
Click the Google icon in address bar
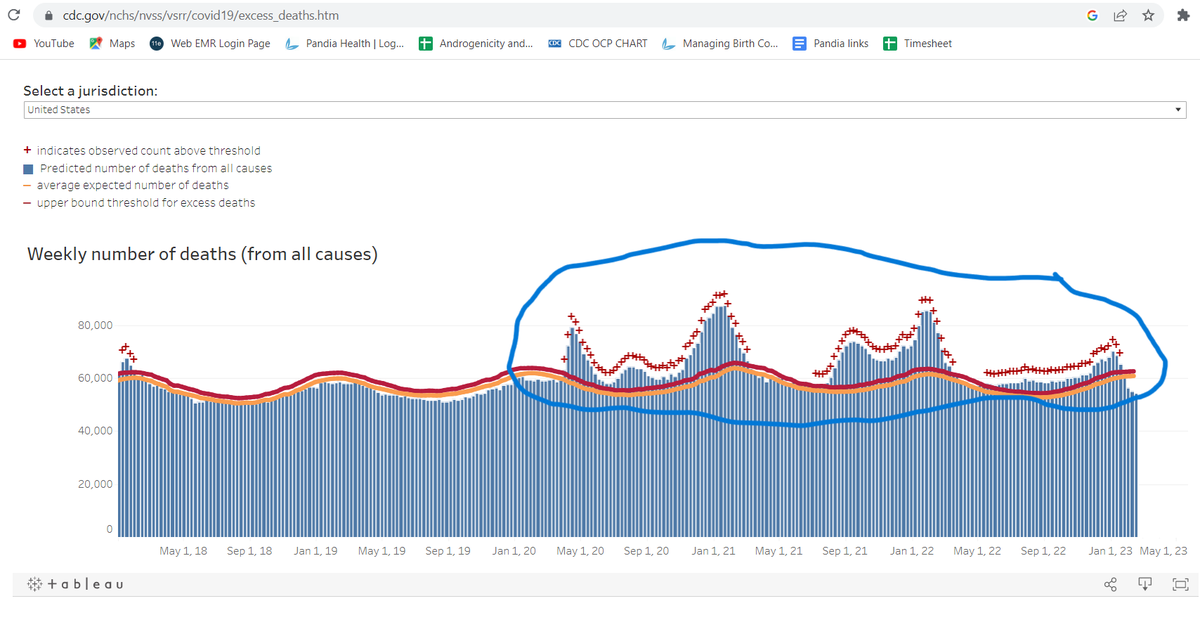pyautogui.click(x=1092, y=16)
